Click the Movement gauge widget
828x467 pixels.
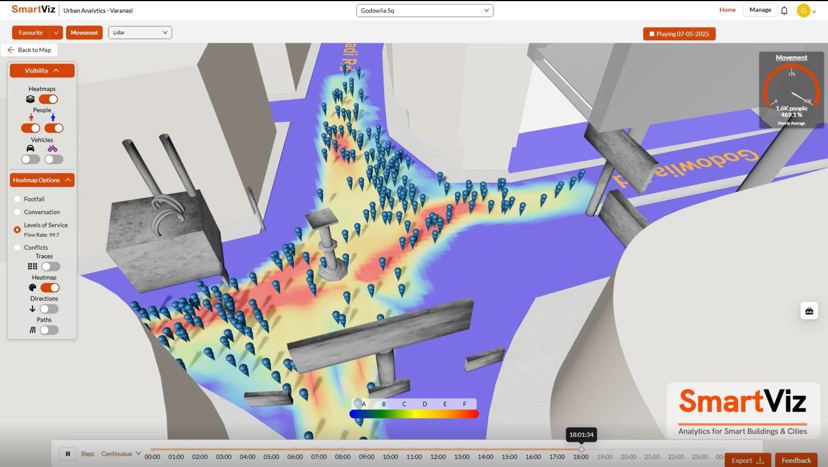pos(791,90)
